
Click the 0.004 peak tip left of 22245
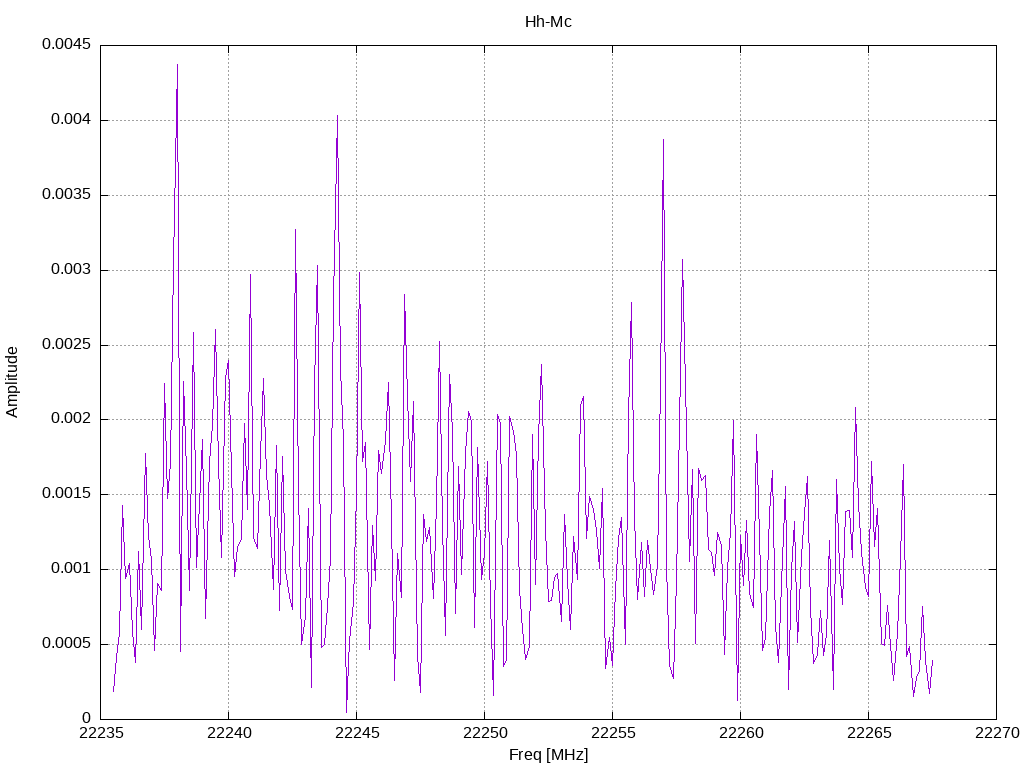(x=337, y=117)
